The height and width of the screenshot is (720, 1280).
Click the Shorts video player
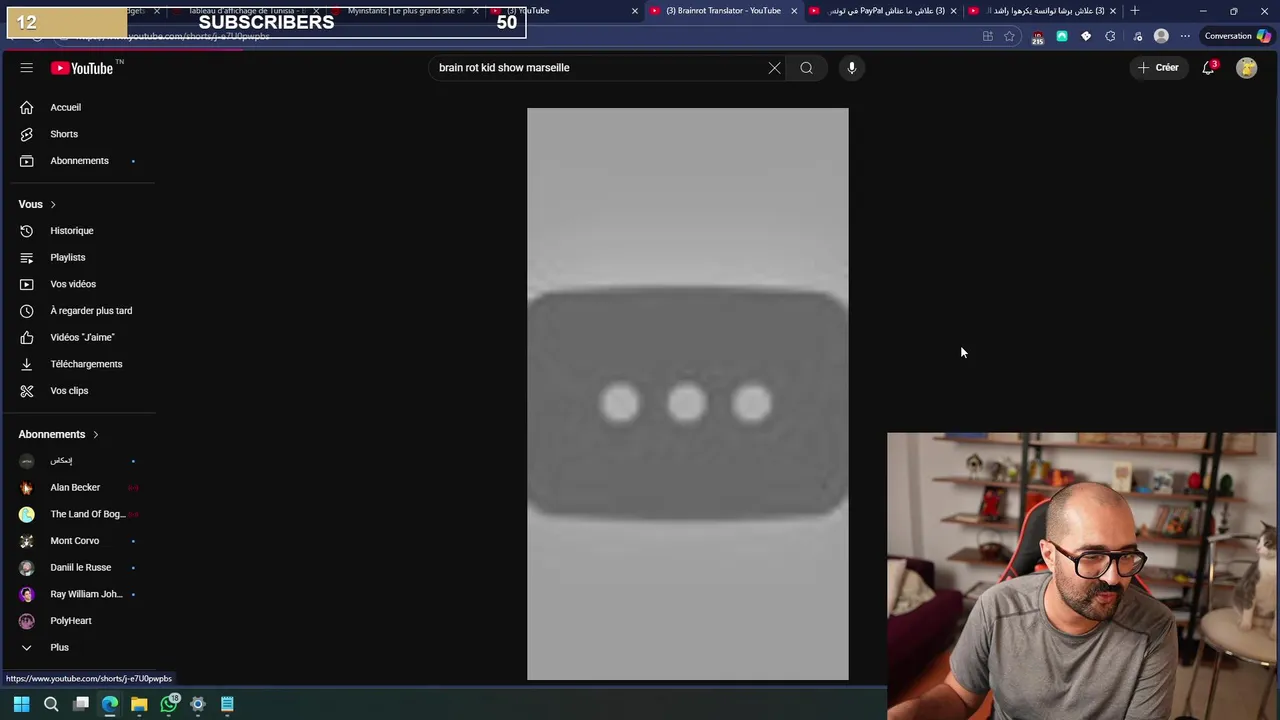688,394
